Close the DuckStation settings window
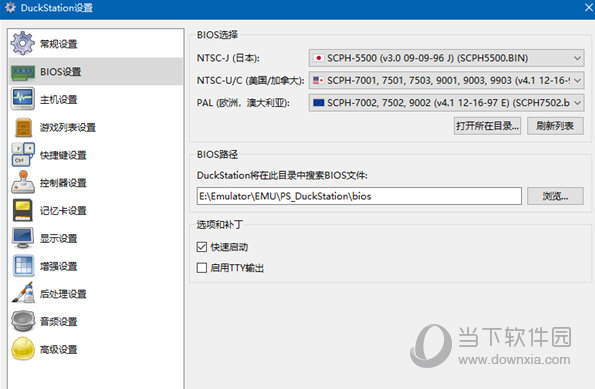 (x=588, y=8)
